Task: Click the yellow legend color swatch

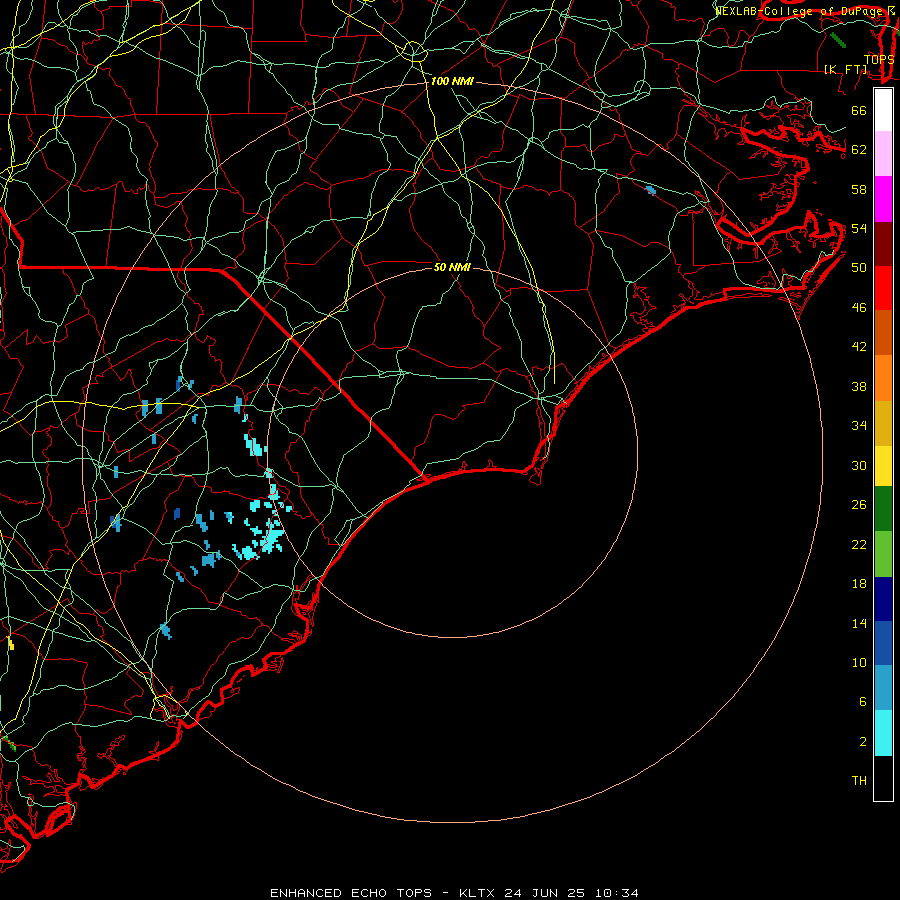Action: click(883, 466)
